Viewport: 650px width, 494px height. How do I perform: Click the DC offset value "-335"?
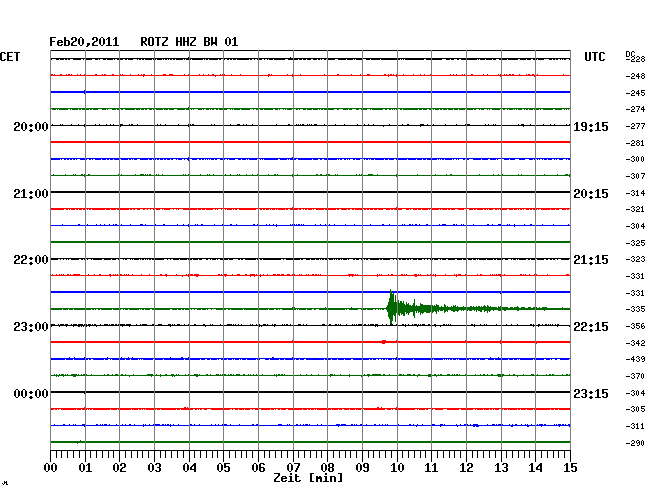coord(636,309)
